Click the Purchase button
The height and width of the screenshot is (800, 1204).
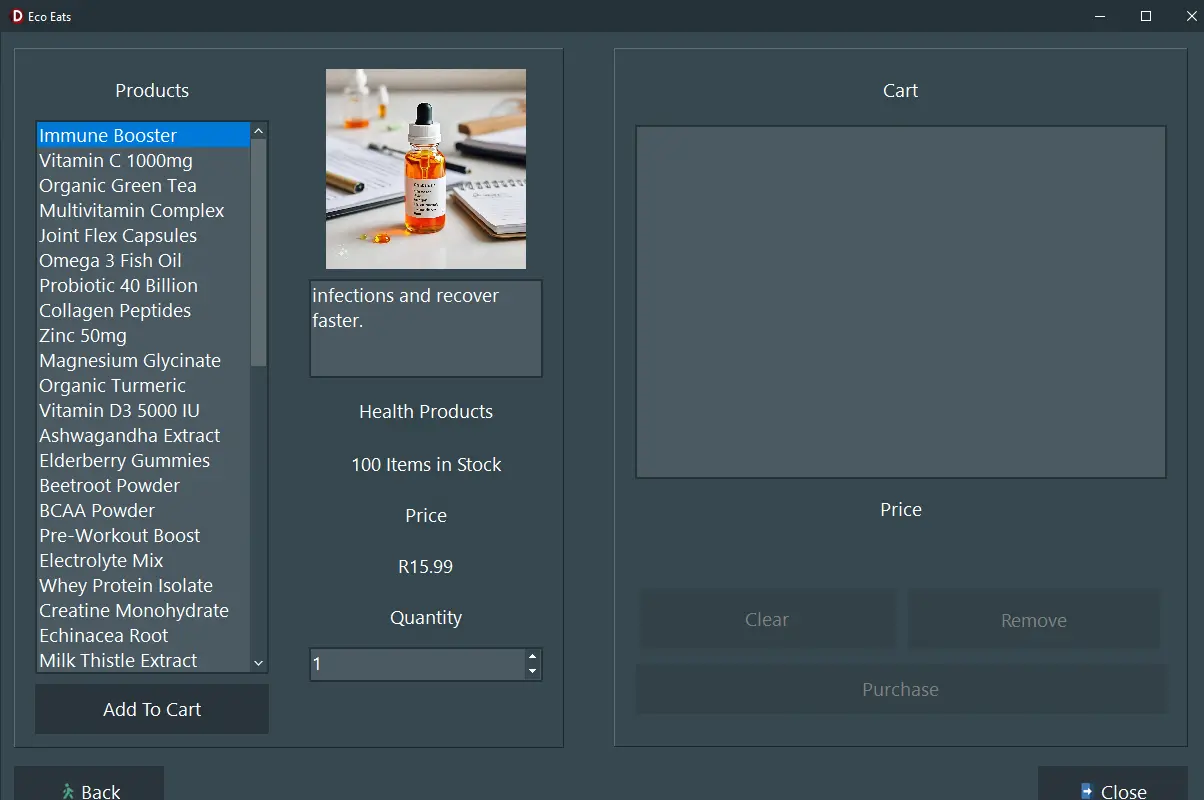[900, 689]
